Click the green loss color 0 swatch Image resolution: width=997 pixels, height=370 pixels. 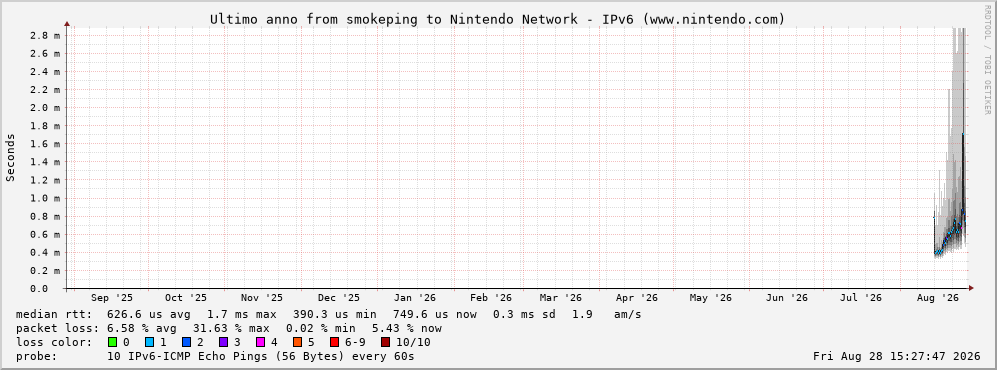point(112,343)
